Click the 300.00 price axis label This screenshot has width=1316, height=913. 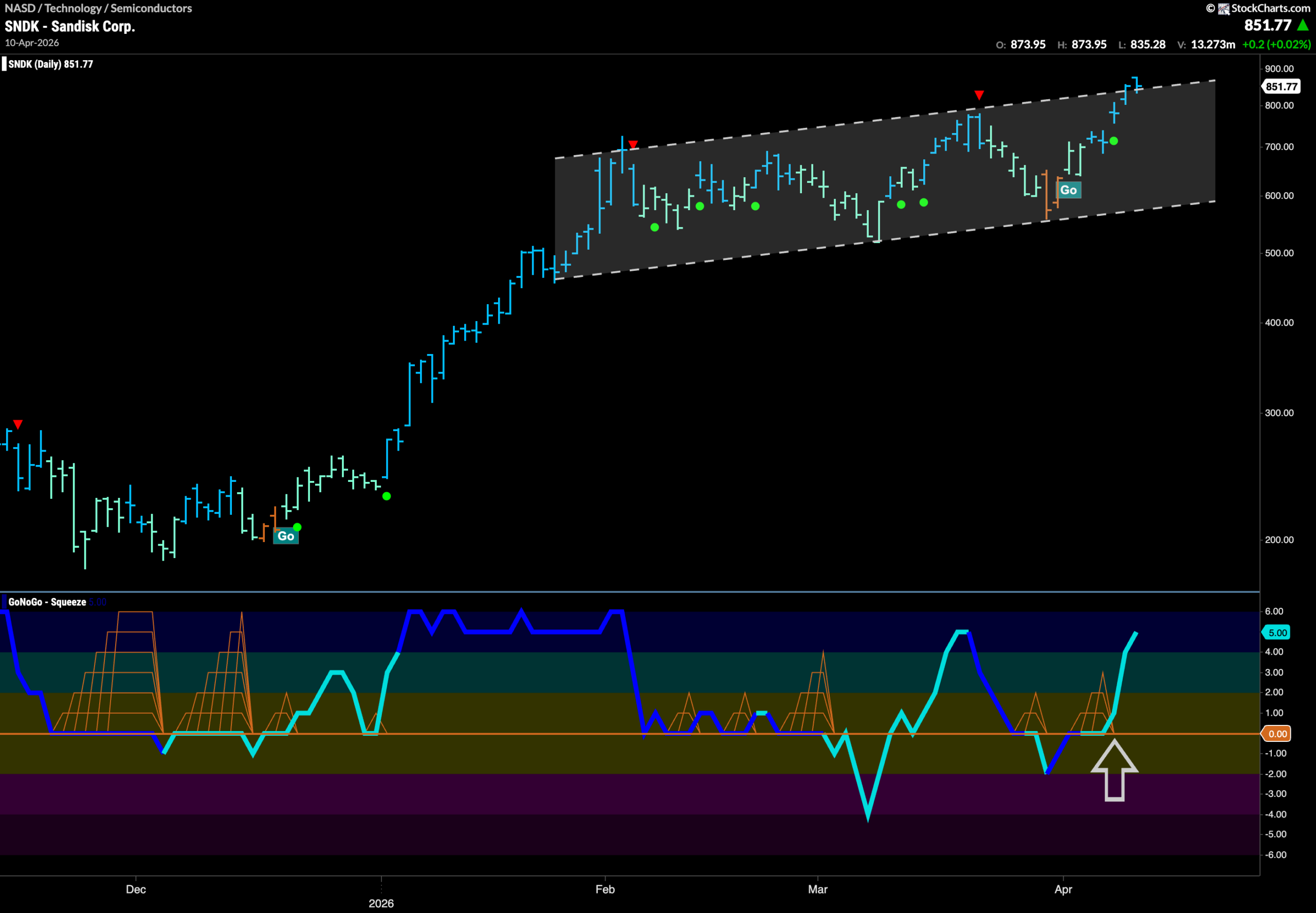coord(1279,413)
